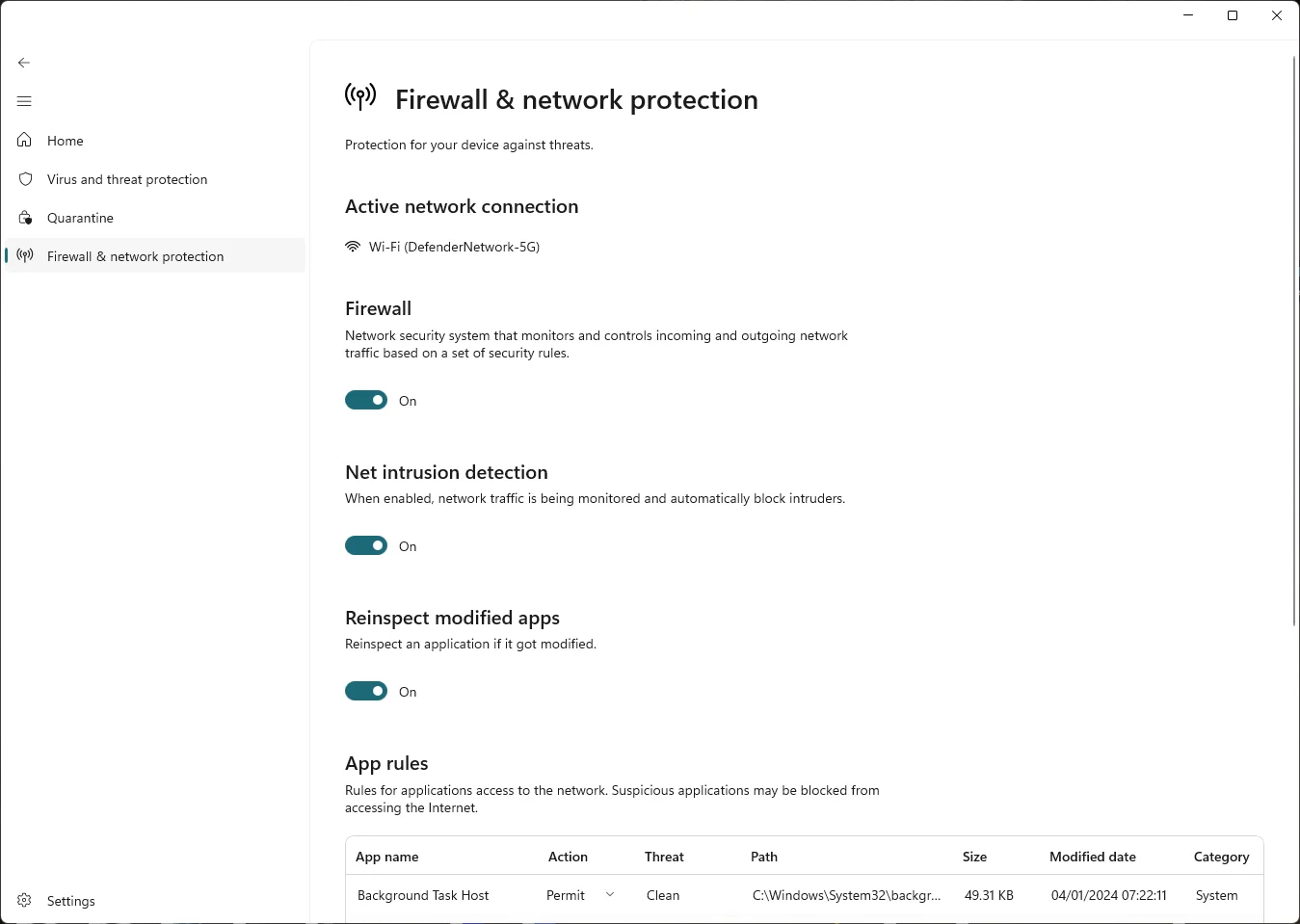Click the Wi-Fi icon beside DefenderNetwork-5G
This screenshot has width=1300, height=924.
[353, 247]
